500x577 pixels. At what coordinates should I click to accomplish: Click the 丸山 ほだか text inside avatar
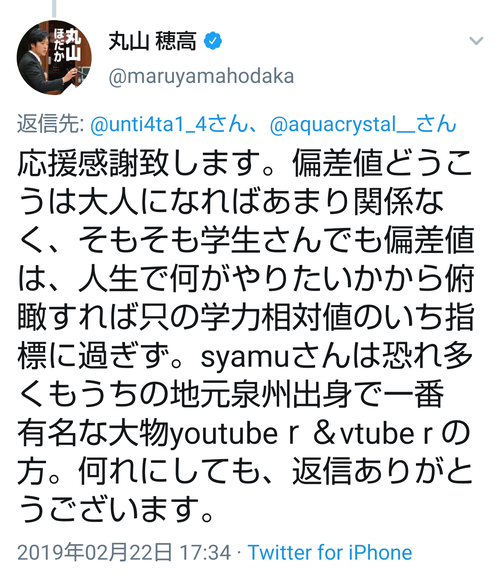point(68,46)
